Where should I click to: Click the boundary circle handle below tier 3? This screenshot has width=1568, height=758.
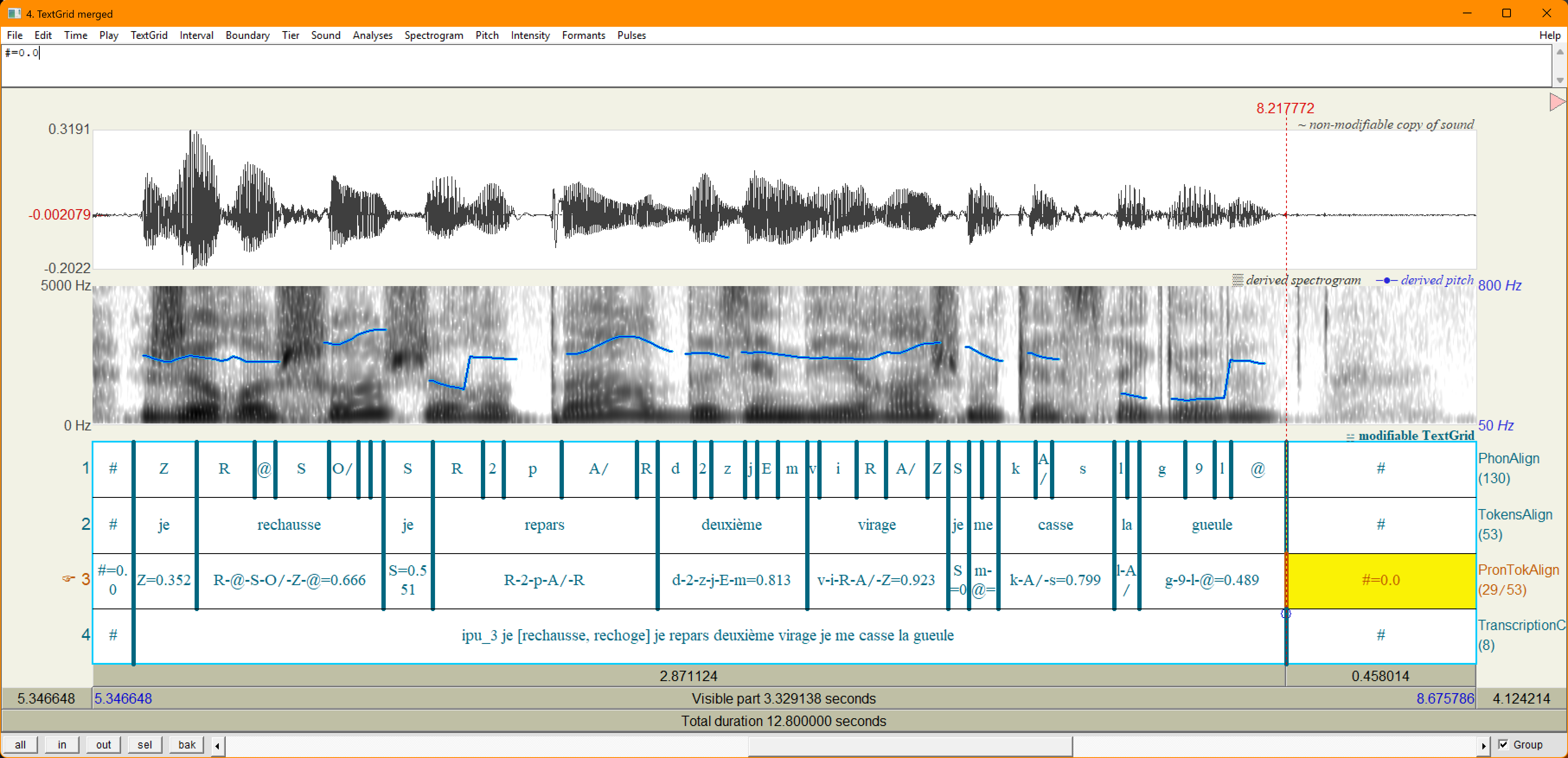pos(1286,613)
